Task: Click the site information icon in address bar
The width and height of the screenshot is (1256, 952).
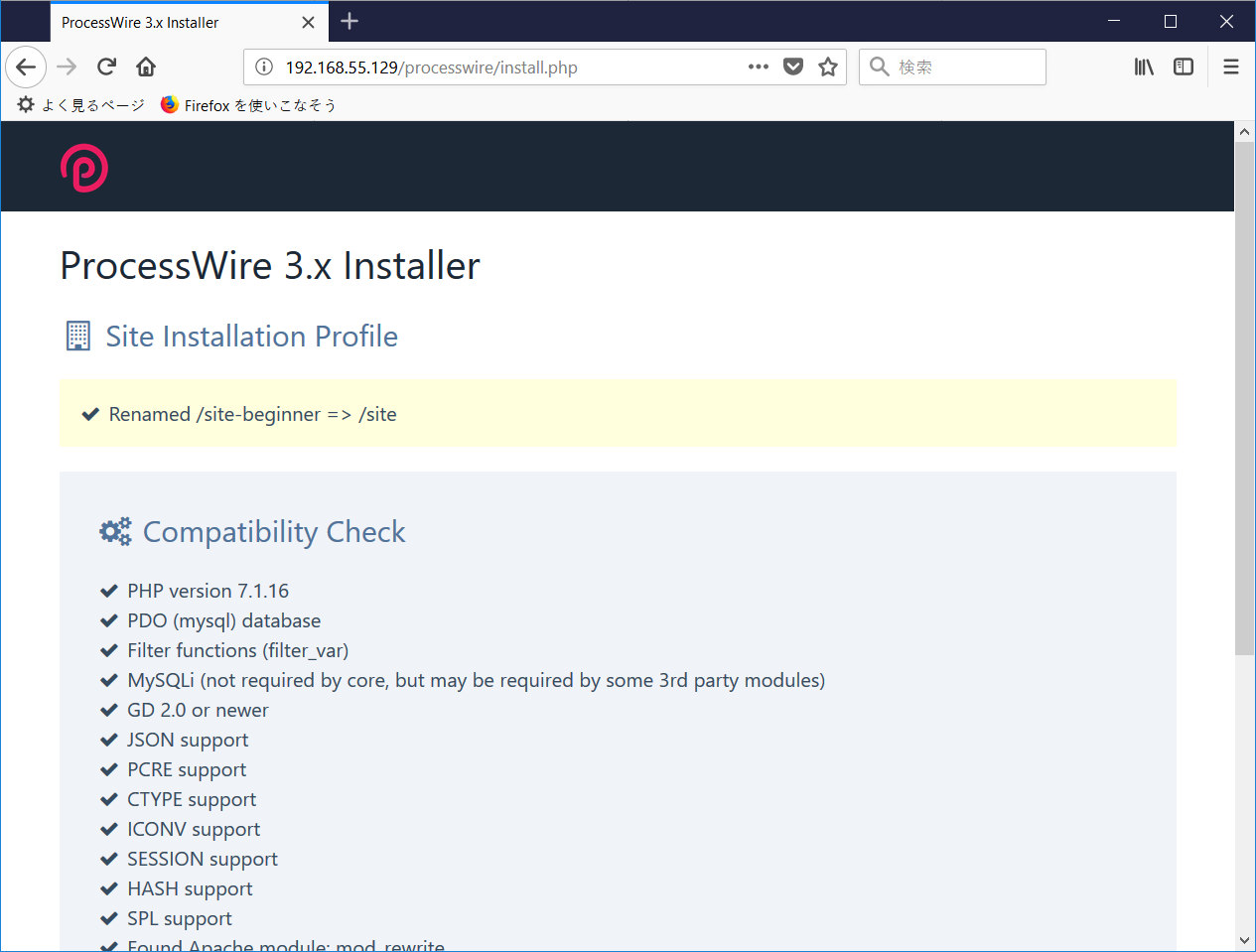Action: tap(261, 67)
